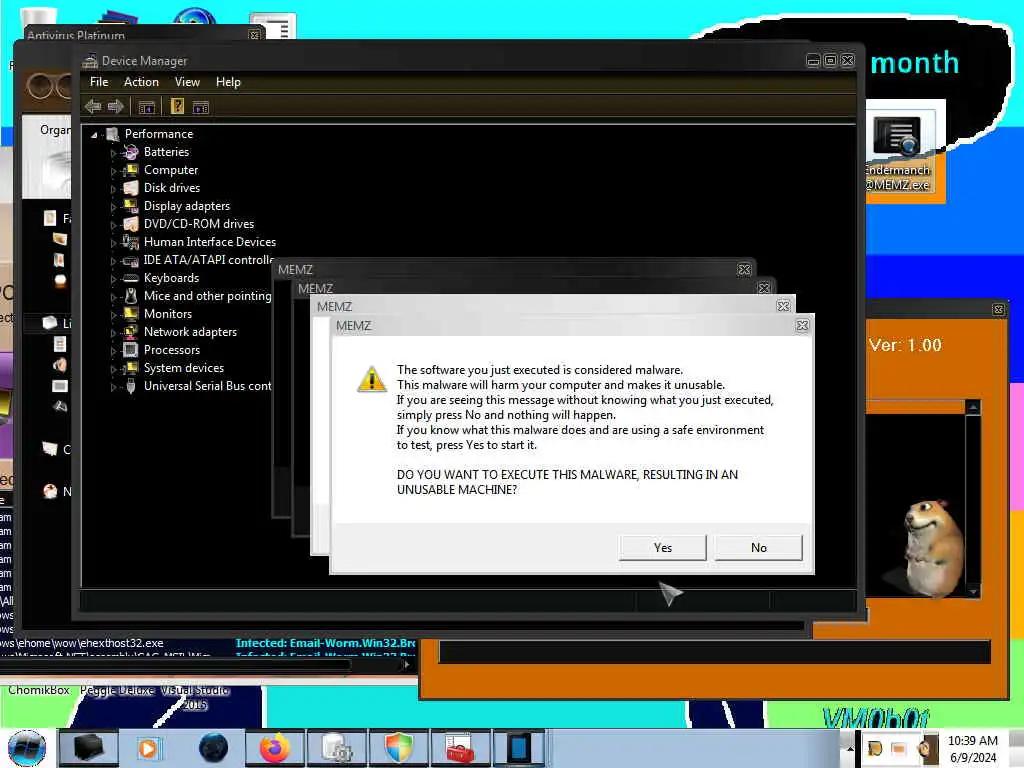Viewport: 1024px width, 768px height.
Task: Click the Back arrow in Device Manager toolbar
Action: 93,106
